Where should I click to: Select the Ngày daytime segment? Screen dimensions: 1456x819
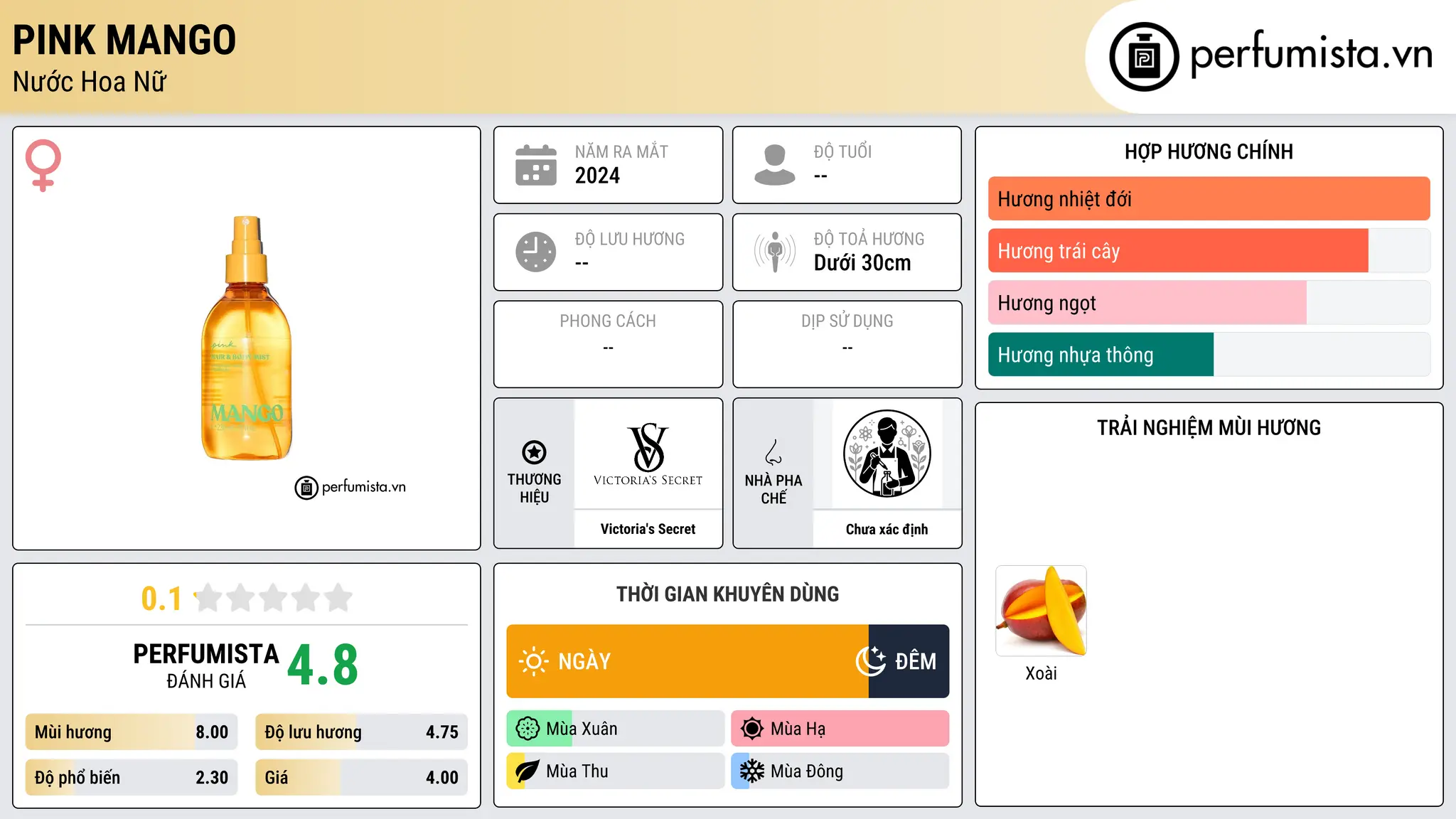687,661
